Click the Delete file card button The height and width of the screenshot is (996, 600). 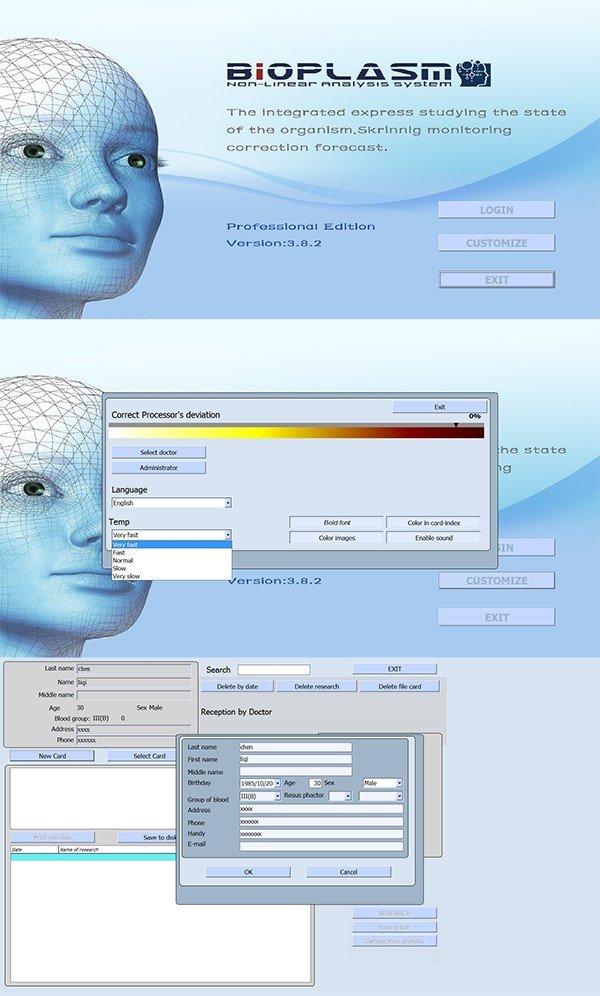(400, 687)
